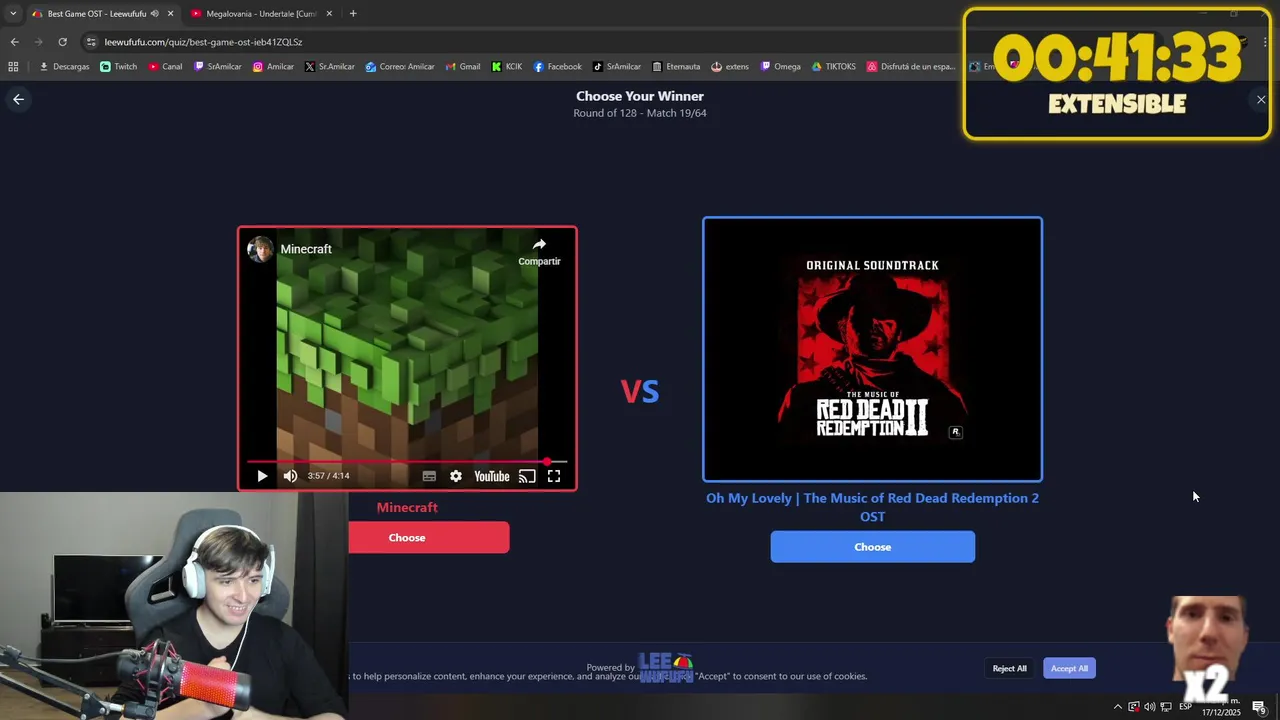
Task: Choose Red Dead Redemption 2 OST as winner
Action: [872, 547]
